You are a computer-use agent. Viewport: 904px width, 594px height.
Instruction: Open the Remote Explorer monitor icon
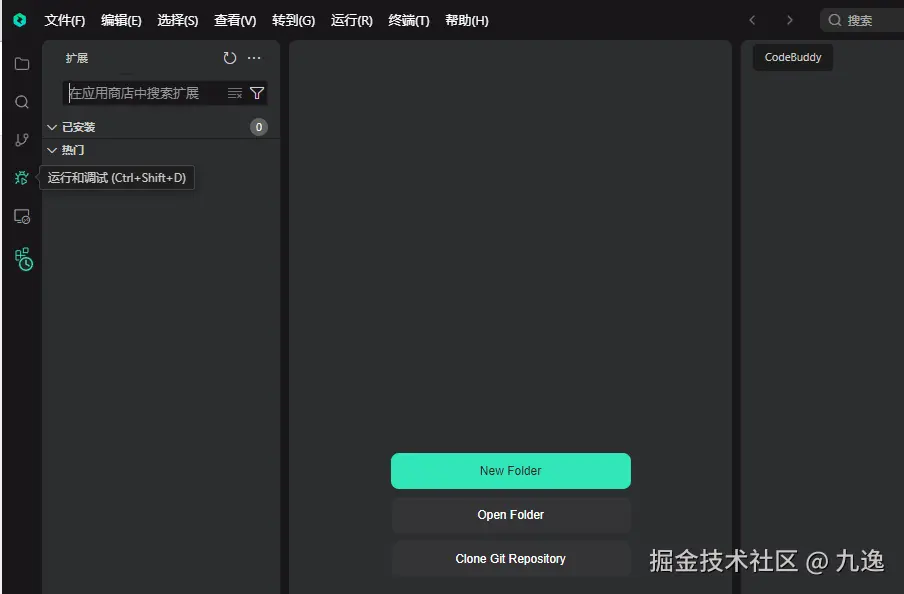pos(22,216)
